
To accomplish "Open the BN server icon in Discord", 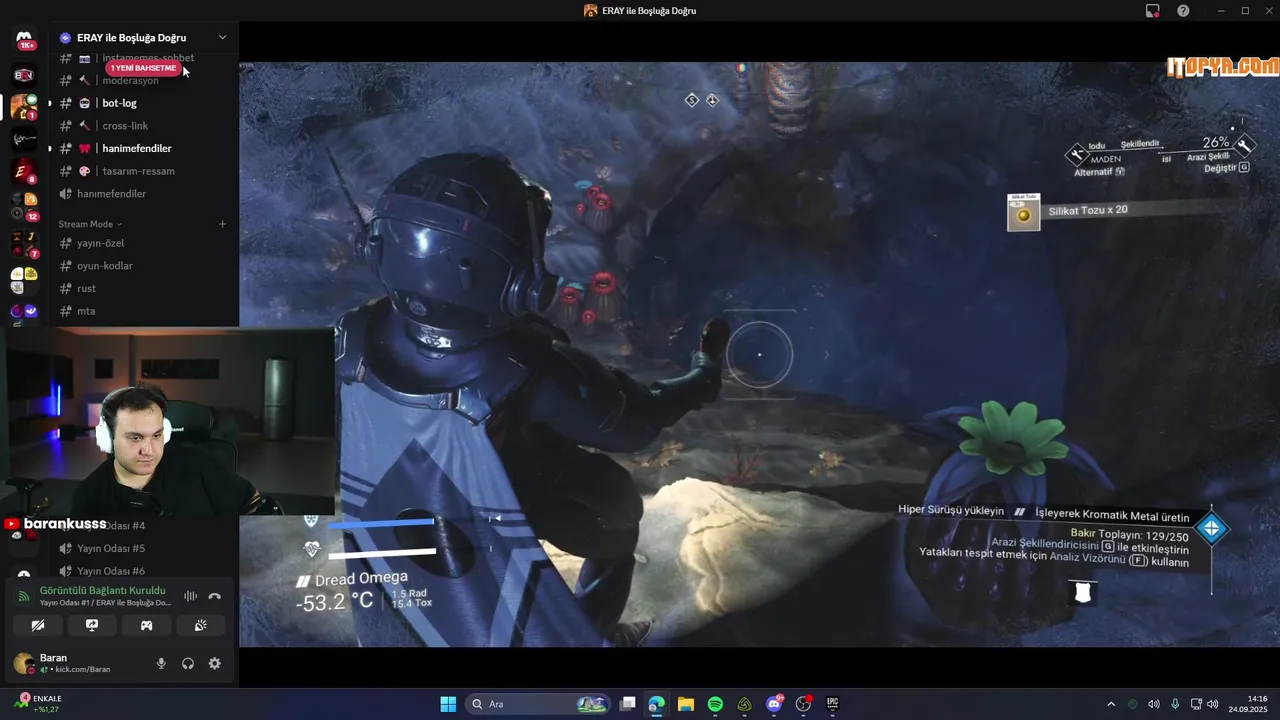I will pyautogui.click(x=24, y=75).
